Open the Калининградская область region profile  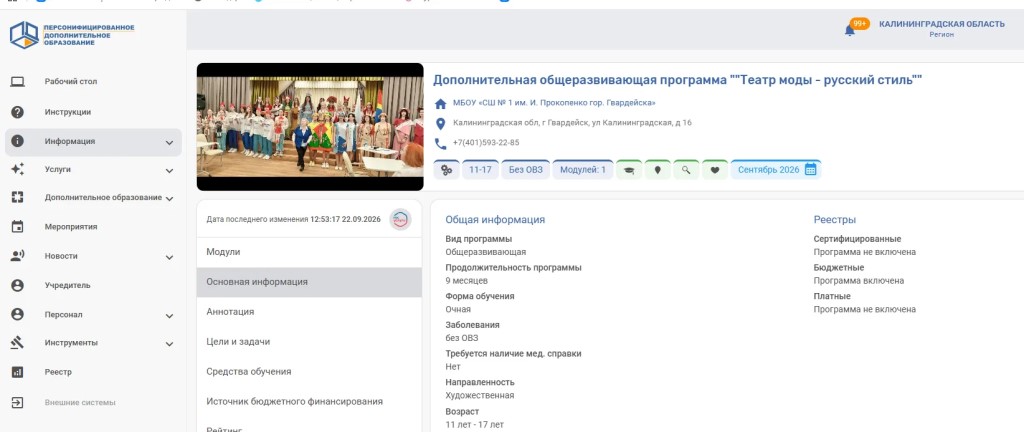tap(942, 29)
